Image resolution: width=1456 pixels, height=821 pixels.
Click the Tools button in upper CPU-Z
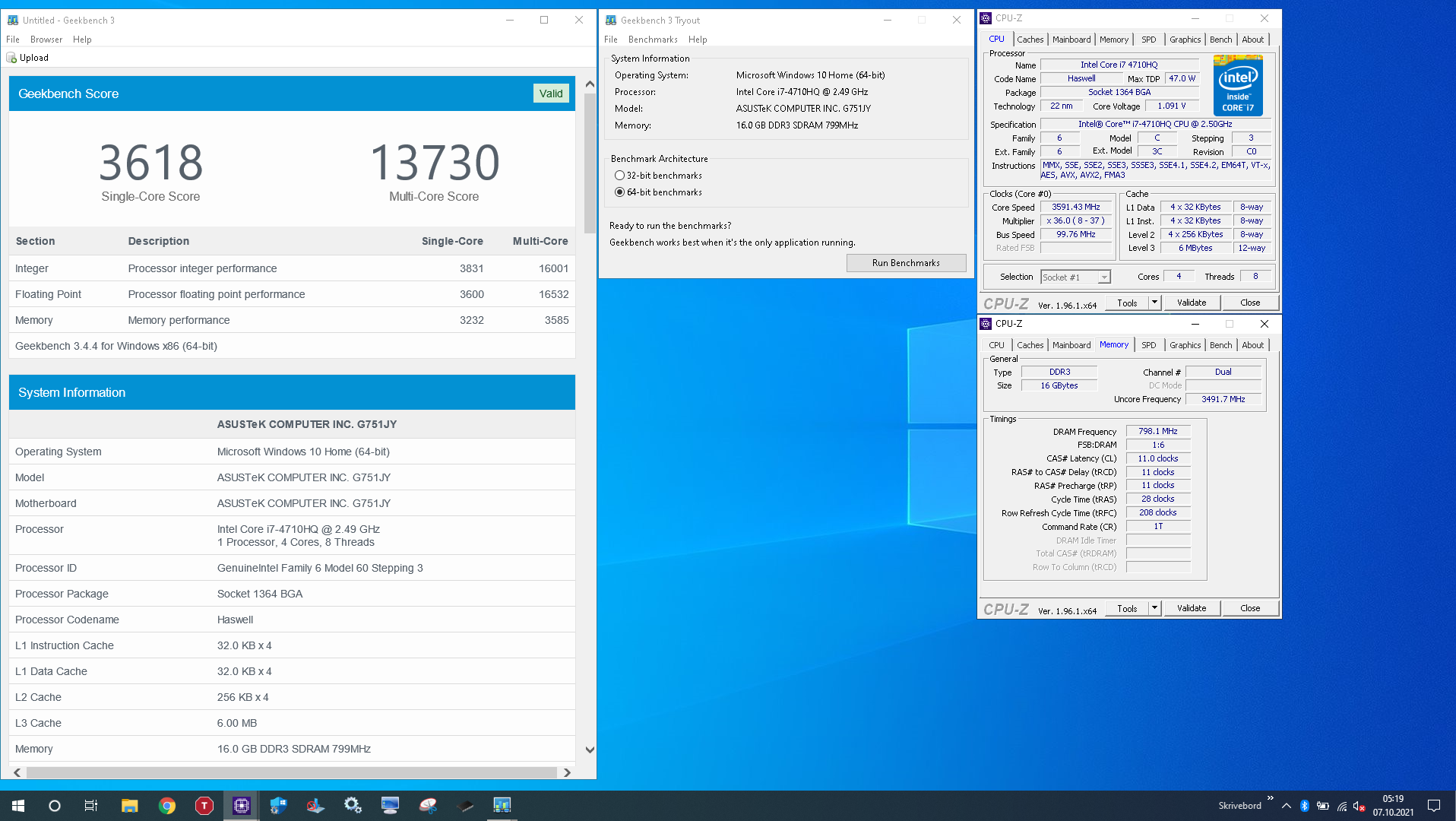1128,303
